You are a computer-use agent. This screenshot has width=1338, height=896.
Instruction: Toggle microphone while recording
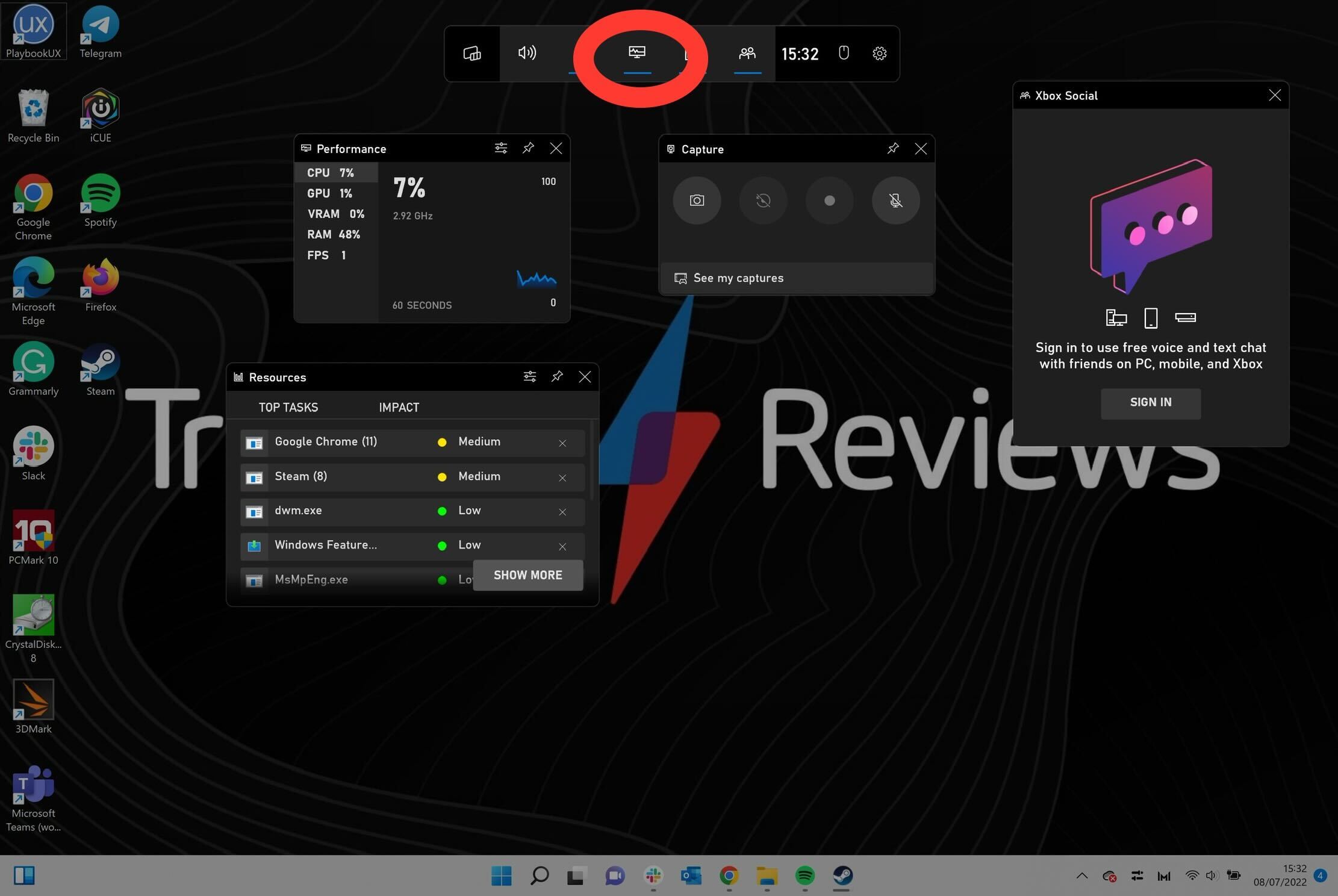point(895,201)
